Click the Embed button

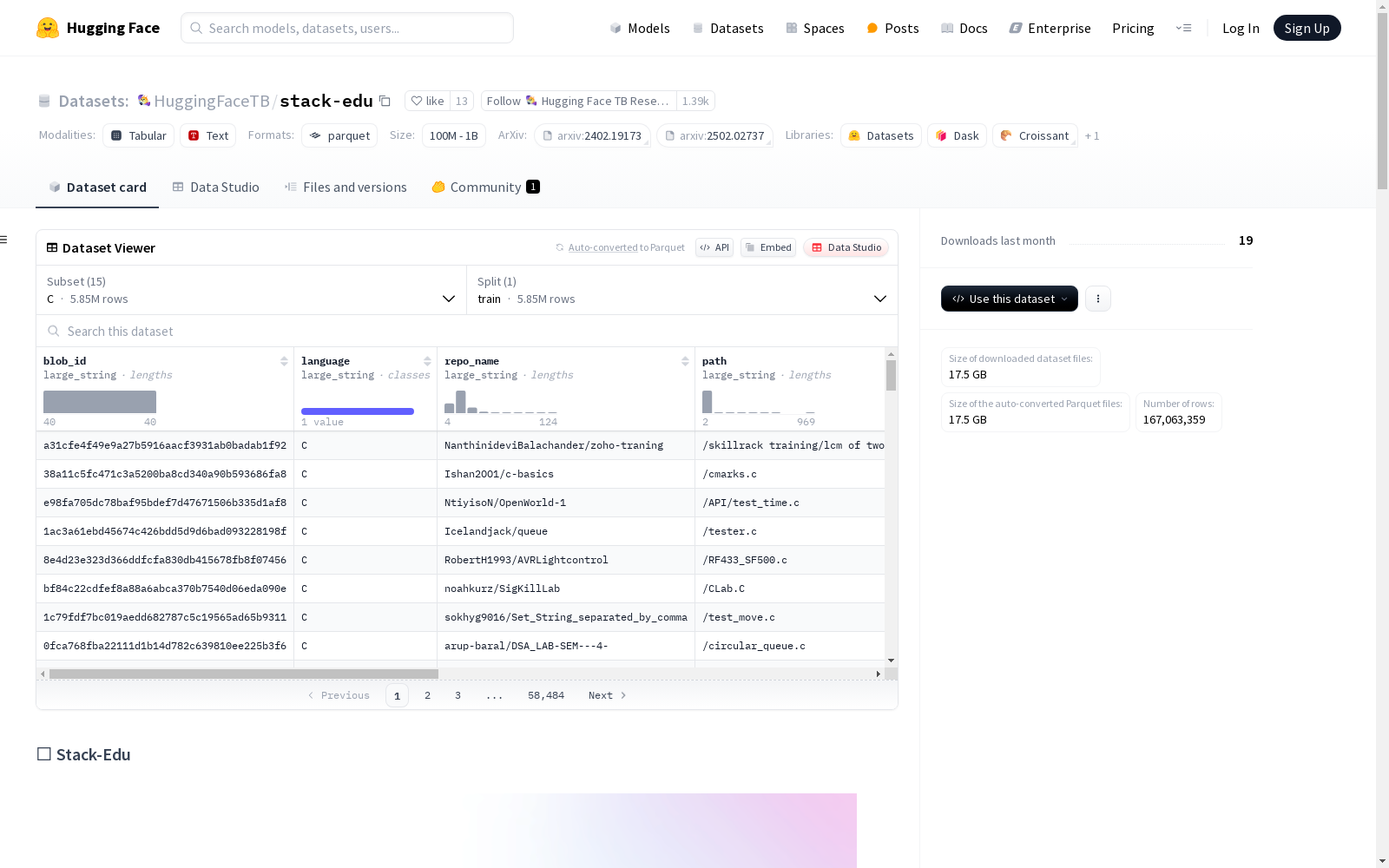tap(768, 247)
